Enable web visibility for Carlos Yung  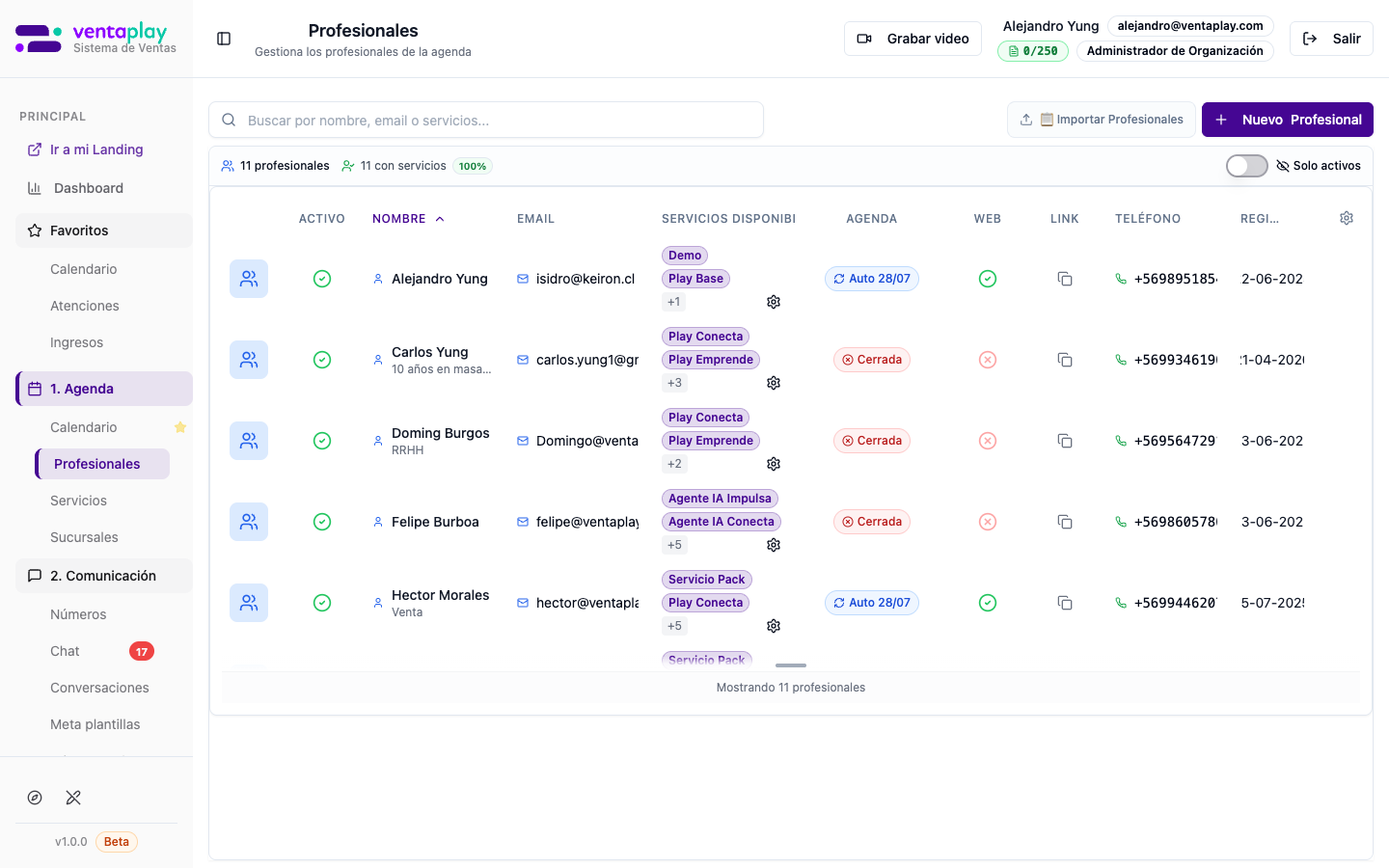[987, 360]
